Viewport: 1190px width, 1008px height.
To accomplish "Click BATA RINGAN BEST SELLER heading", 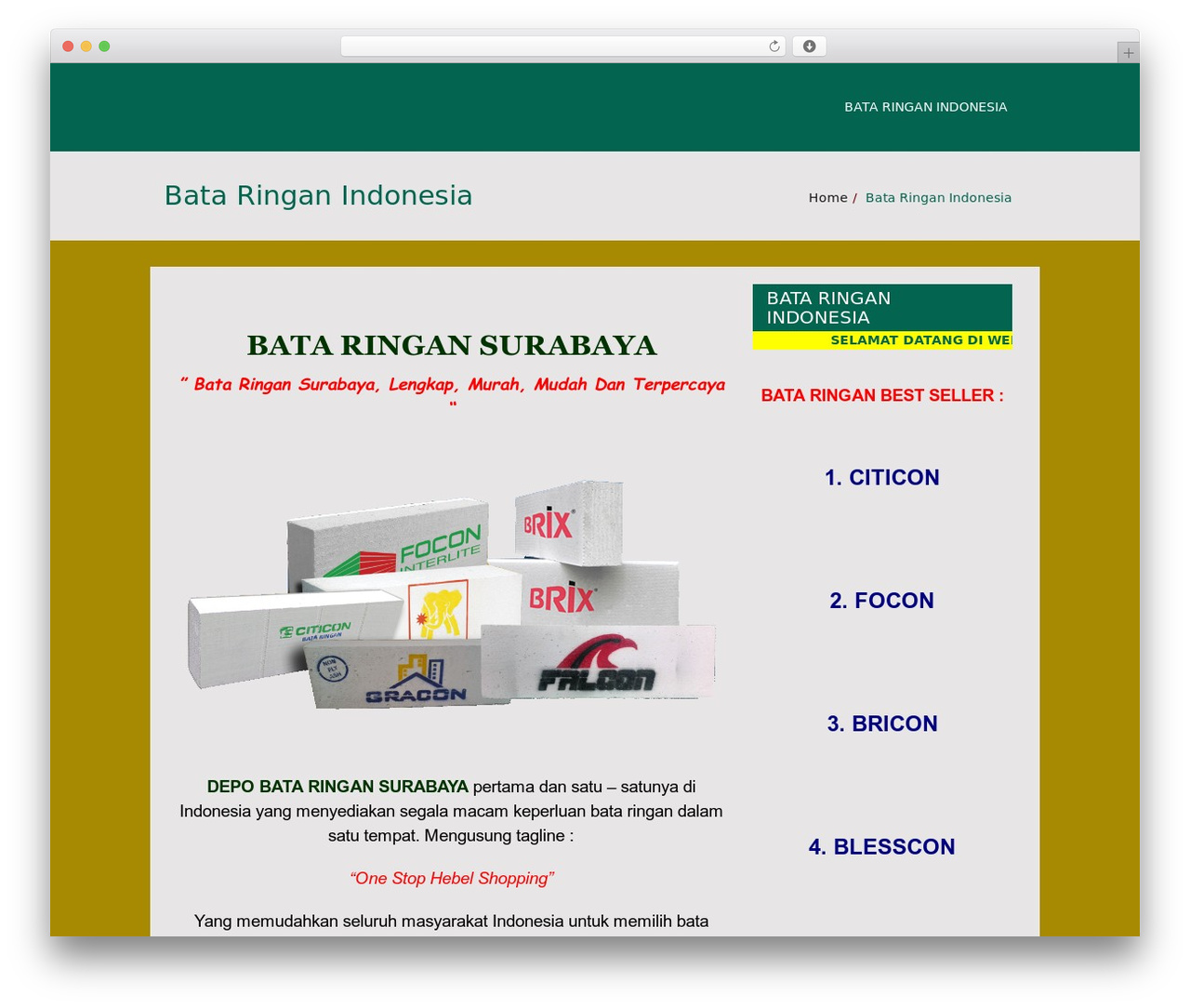I will [x=882, y=395].
